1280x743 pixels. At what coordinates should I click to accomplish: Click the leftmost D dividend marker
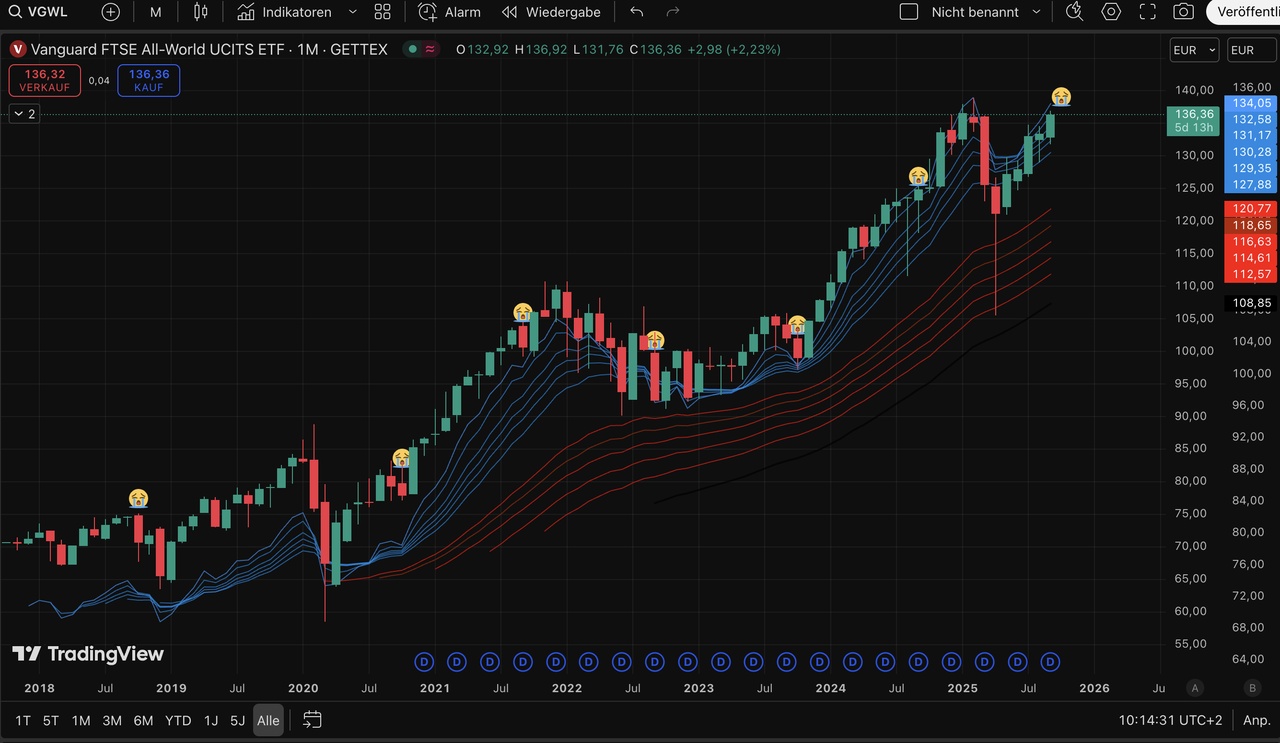(x=423, y=661)
